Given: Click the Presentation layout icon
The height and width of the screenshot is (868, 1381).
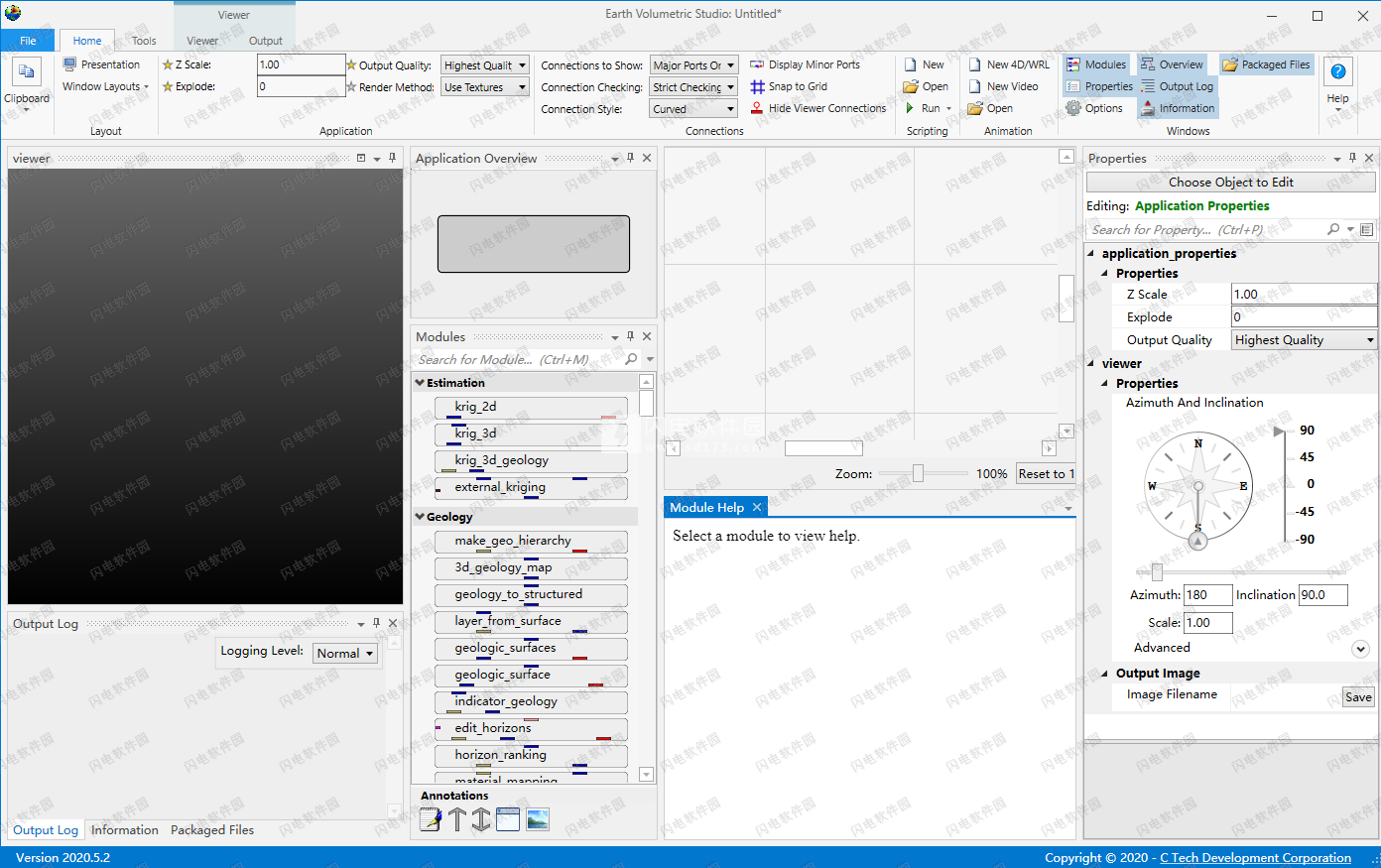Looking at the screenshot, I should 69,64.
